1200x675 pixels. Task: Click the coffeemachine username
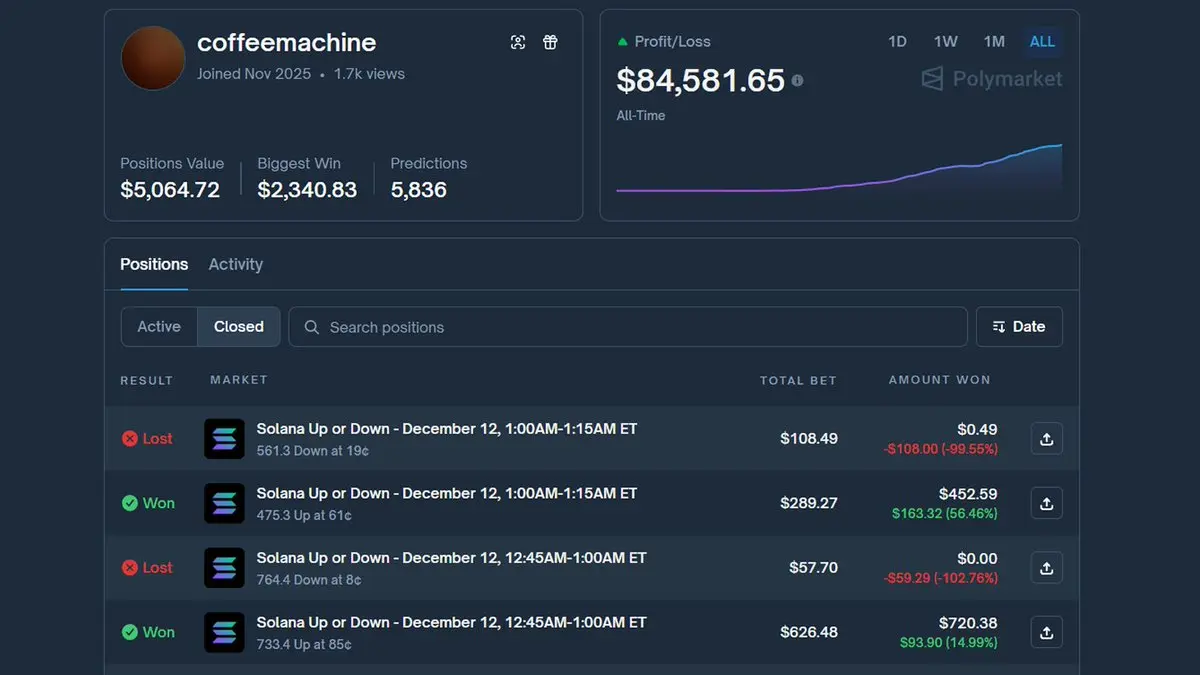(287, 43)
